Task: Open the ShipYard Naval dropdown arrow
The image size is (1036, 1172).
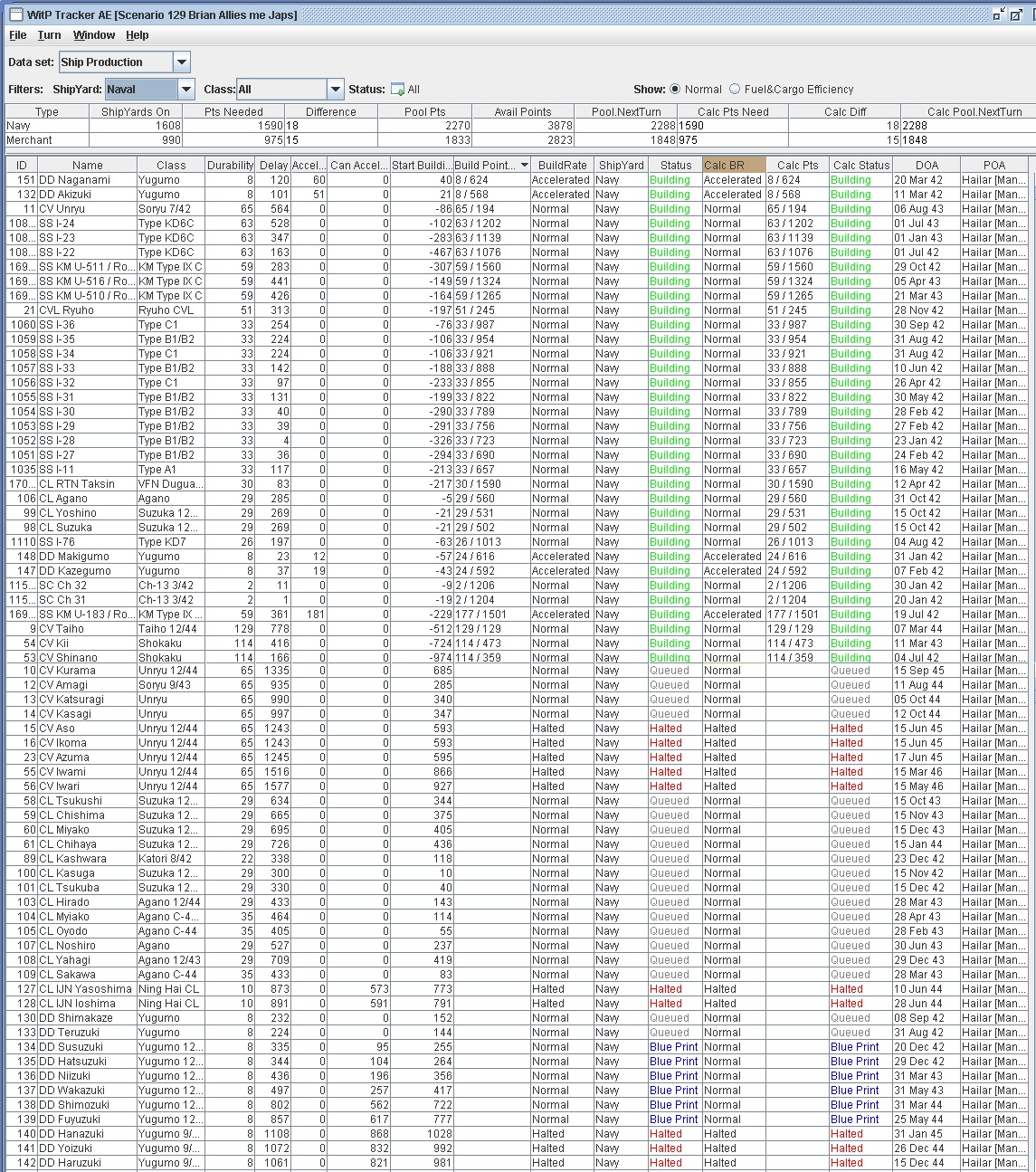Action: pyautogui.click(x=186, y=90)
